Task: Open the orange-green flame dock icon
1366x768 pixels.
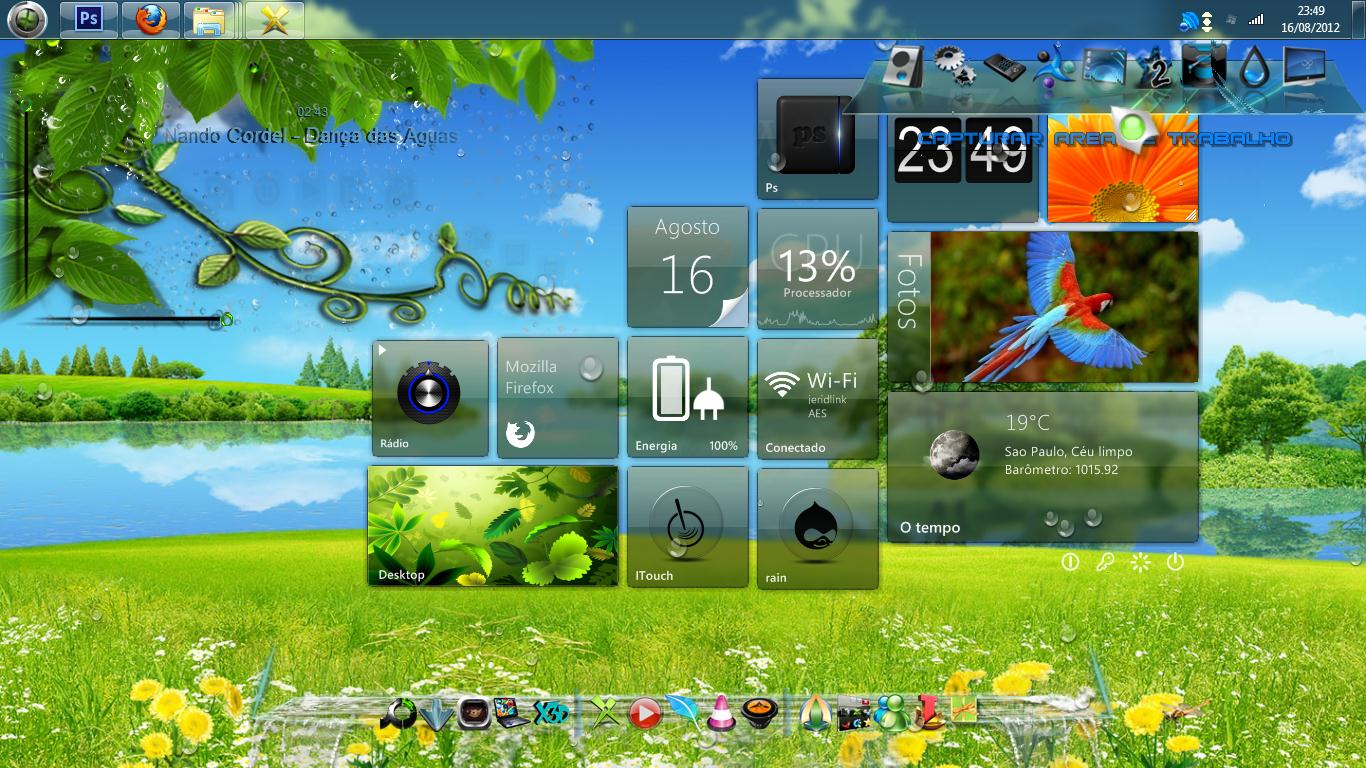Action: pyautogui.click(x=817, y=713)
